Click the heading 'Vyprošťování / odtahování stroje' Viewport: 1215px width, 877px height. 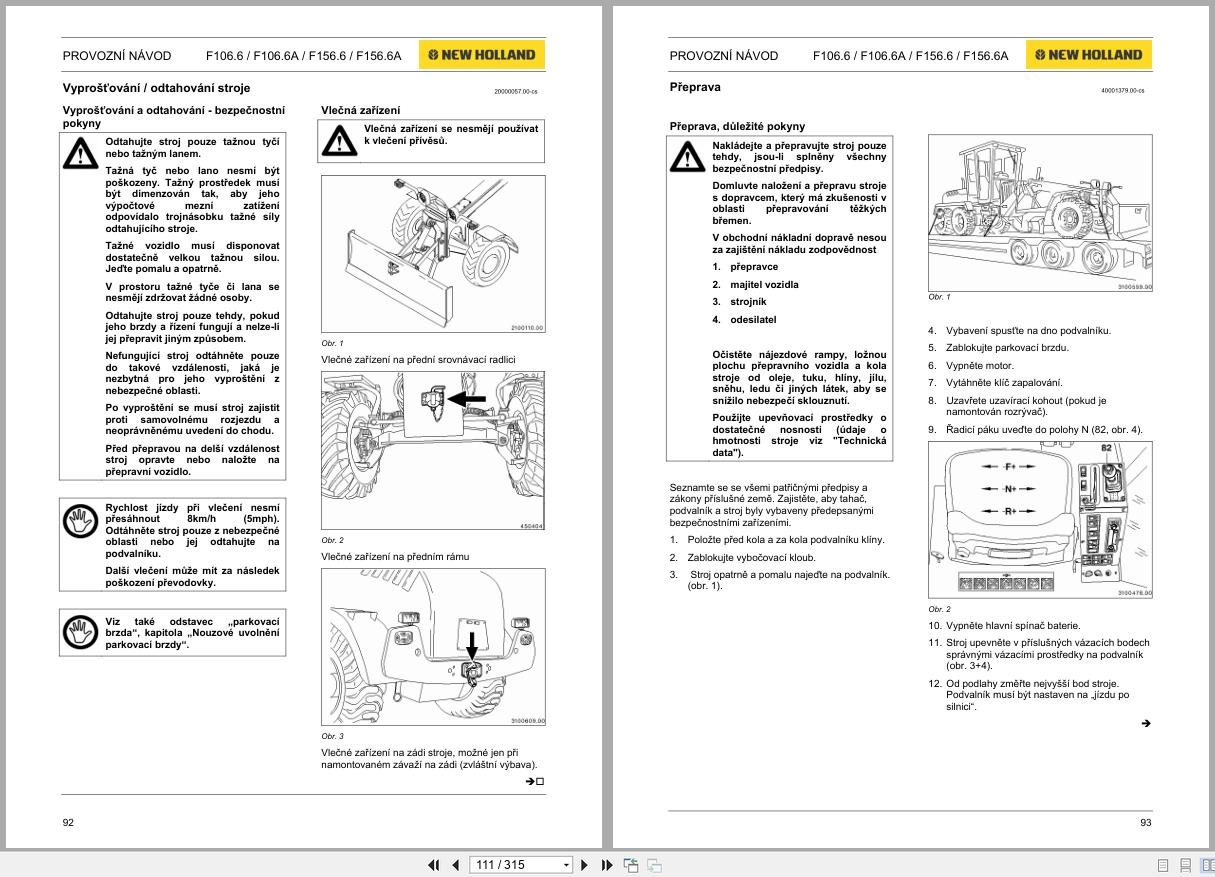tap(156, 88)
